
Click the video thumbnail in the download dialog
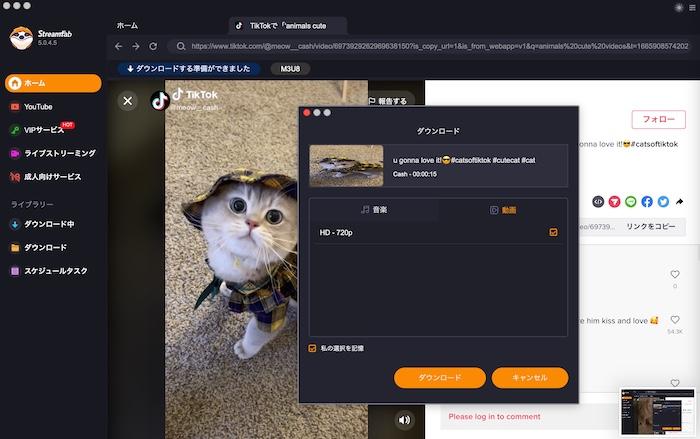346,166
